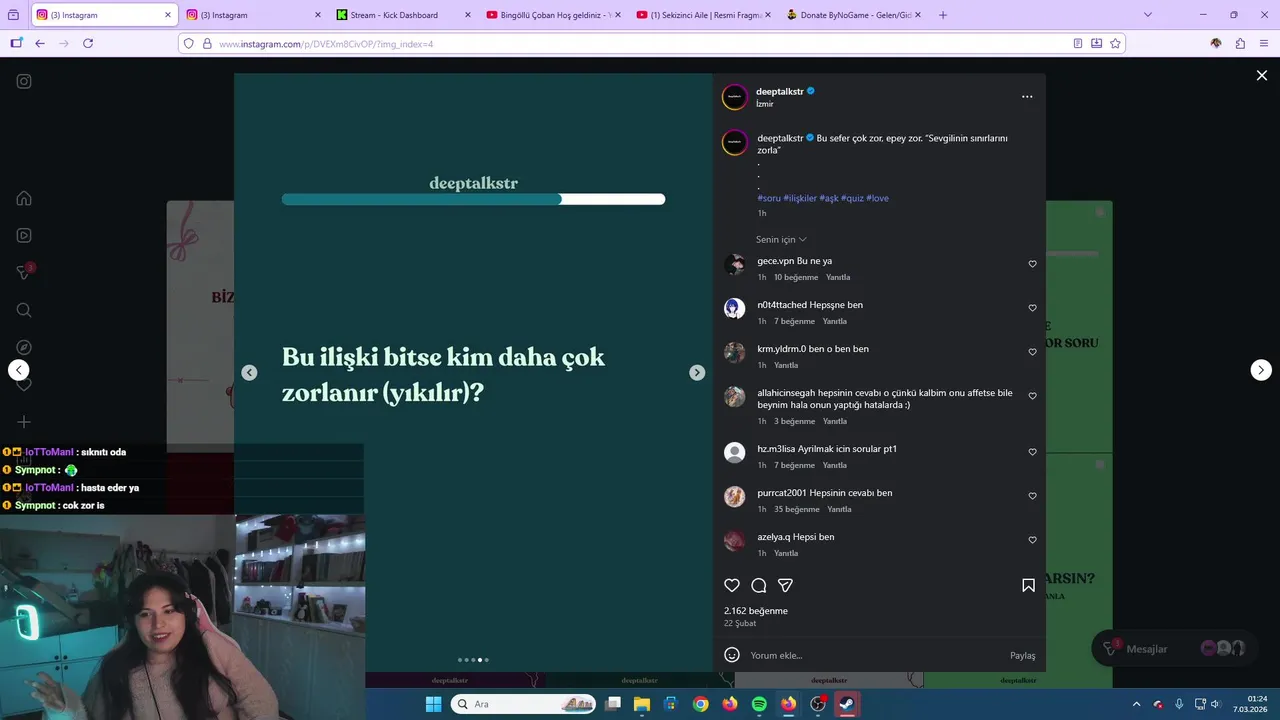Screen dimensions: 1280x720
Task: Reply to purrcat2001's comment via Yanıtla
Action: 839,509
